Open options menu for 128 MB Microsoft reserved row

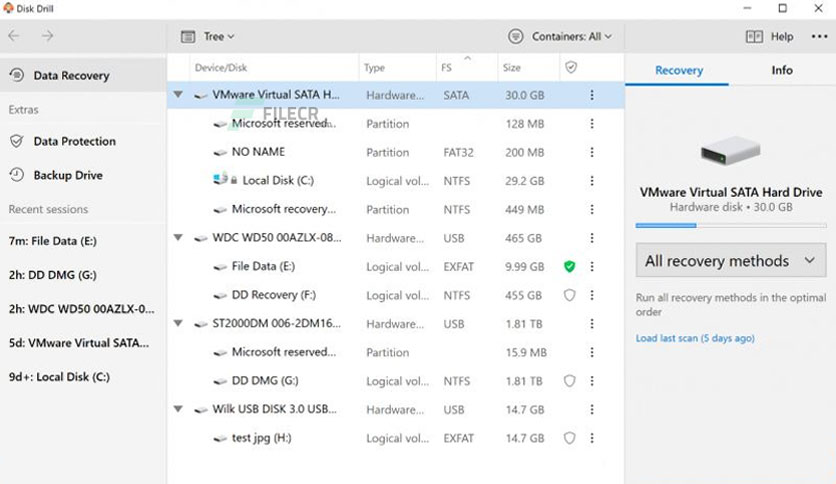pos(592,124)
